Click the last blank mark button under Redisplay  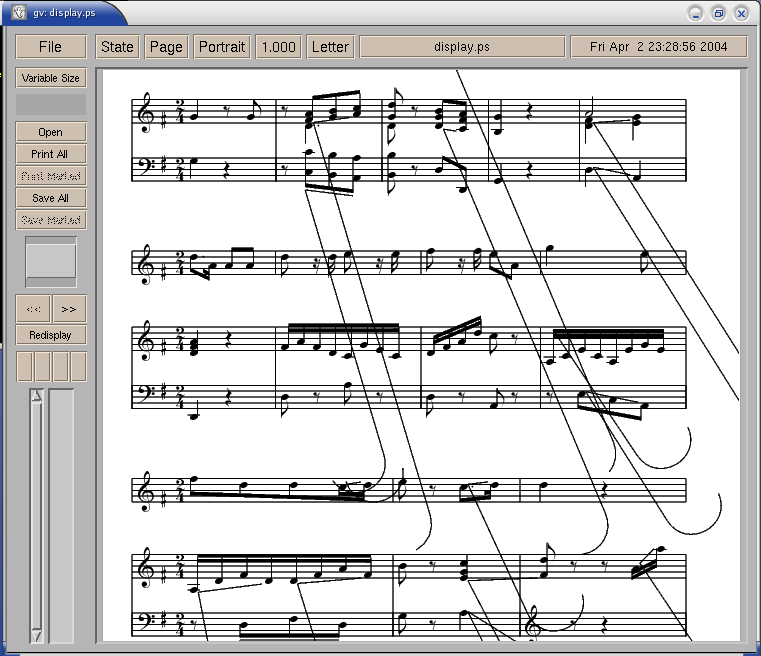point(78,366)
